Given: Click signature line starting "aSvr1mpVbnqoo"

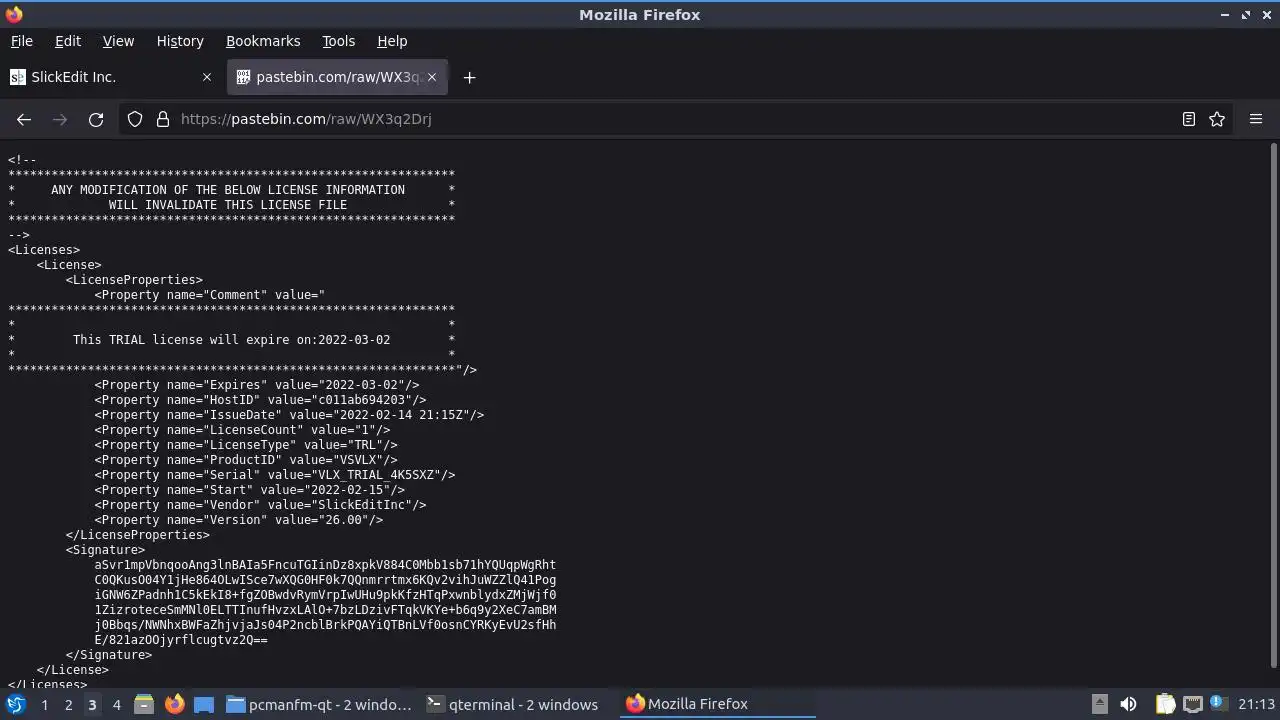Looking at the screenshot, I should [325, 565].
